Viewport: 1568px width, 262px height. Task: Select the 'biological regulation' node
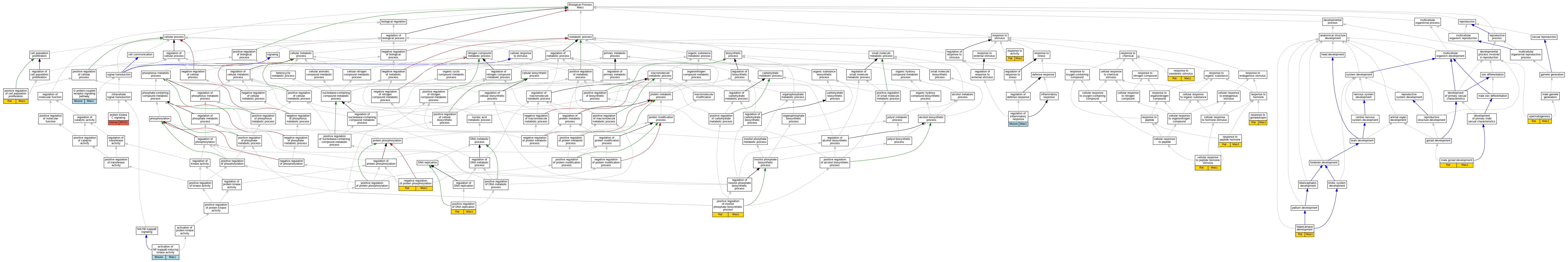click(x=393, y=21)
